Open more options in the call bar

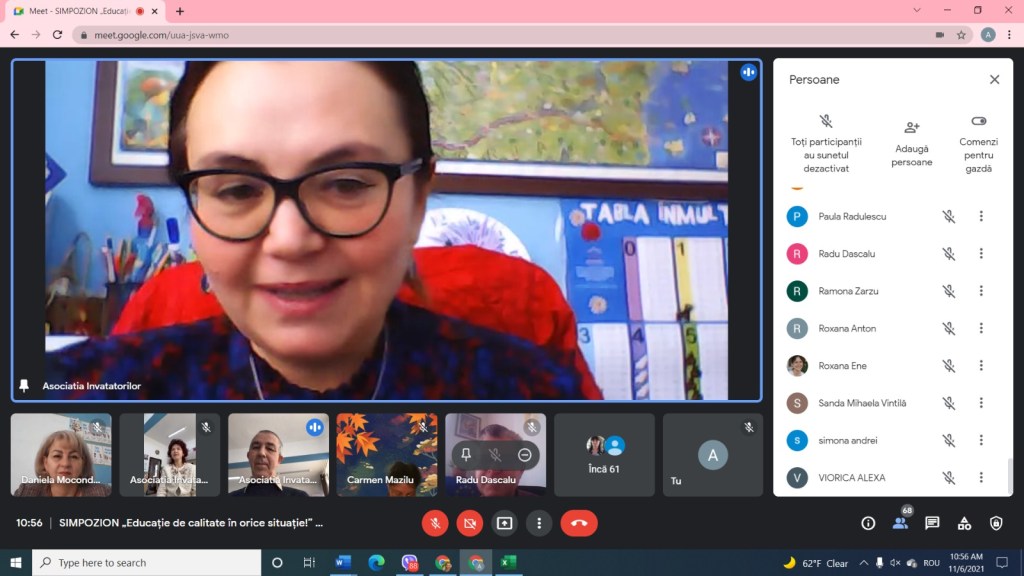(540, 523)
